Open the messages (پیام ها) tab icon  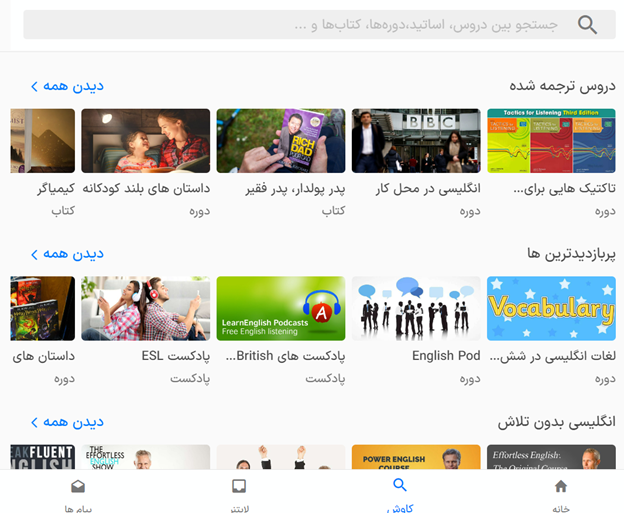point(78,486)
